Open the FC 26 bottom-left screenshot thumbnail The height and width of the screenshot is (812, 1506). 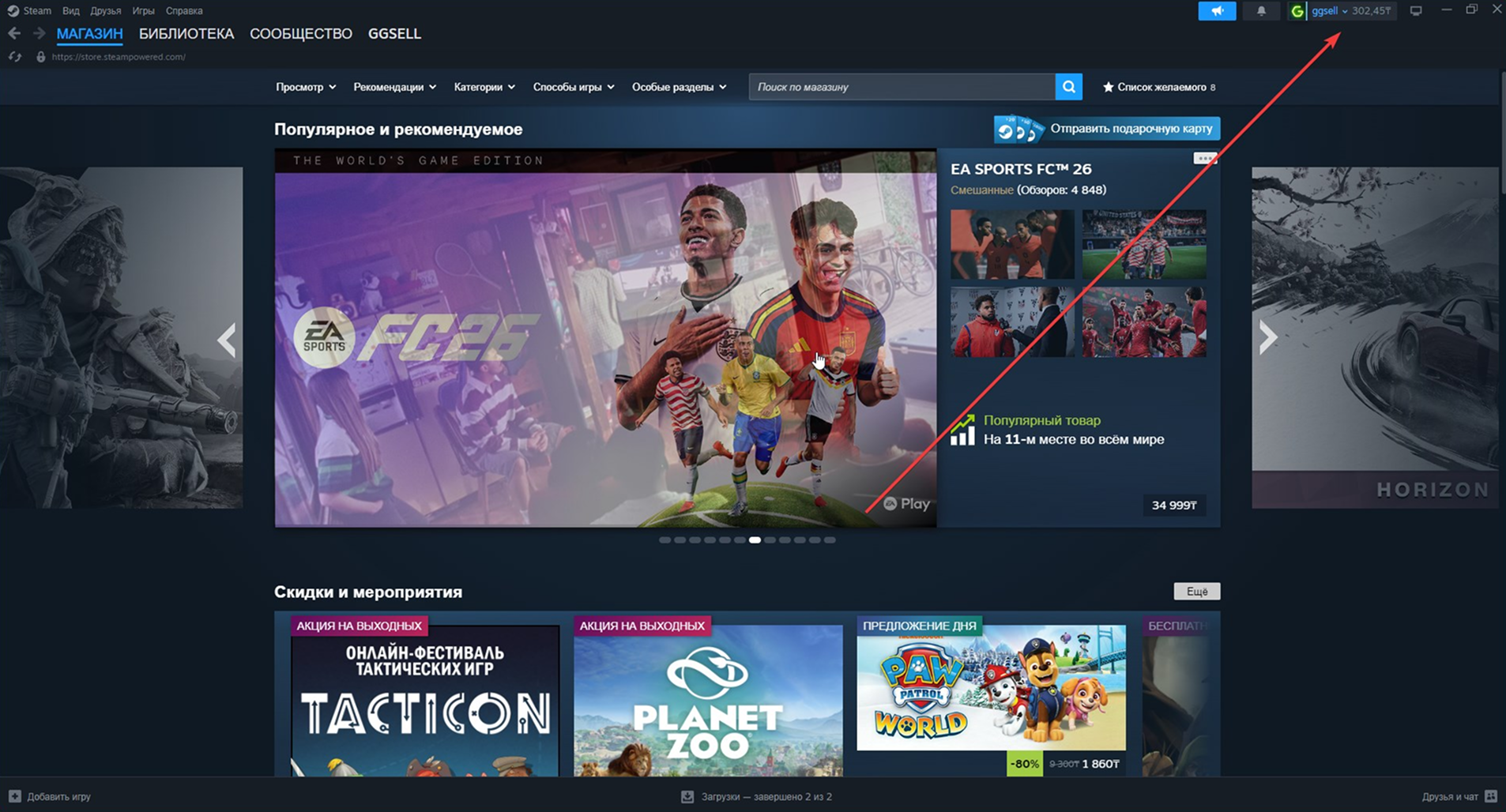pos(1012,322)
